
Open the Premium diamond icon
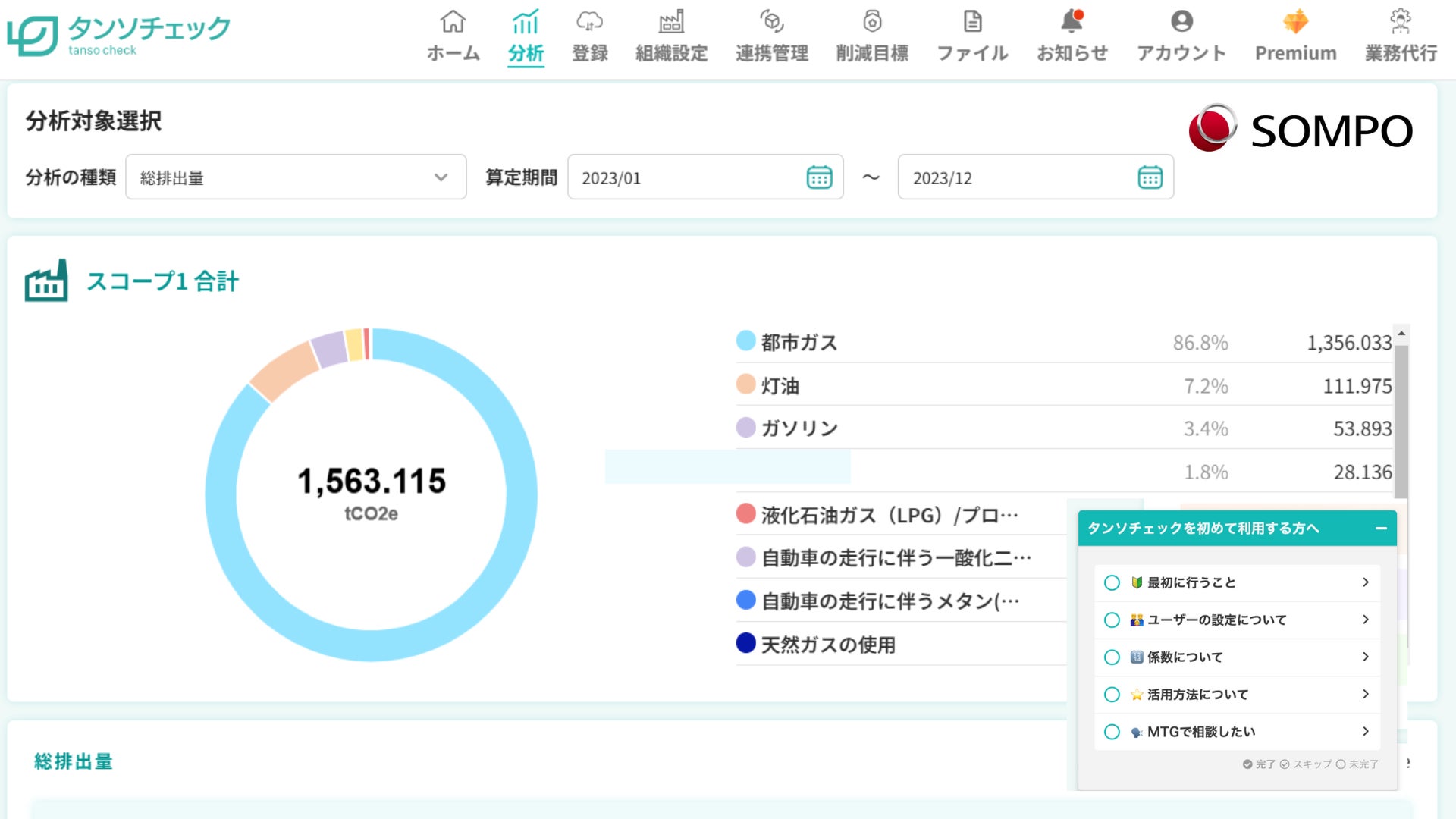(x=1295, y=21)
